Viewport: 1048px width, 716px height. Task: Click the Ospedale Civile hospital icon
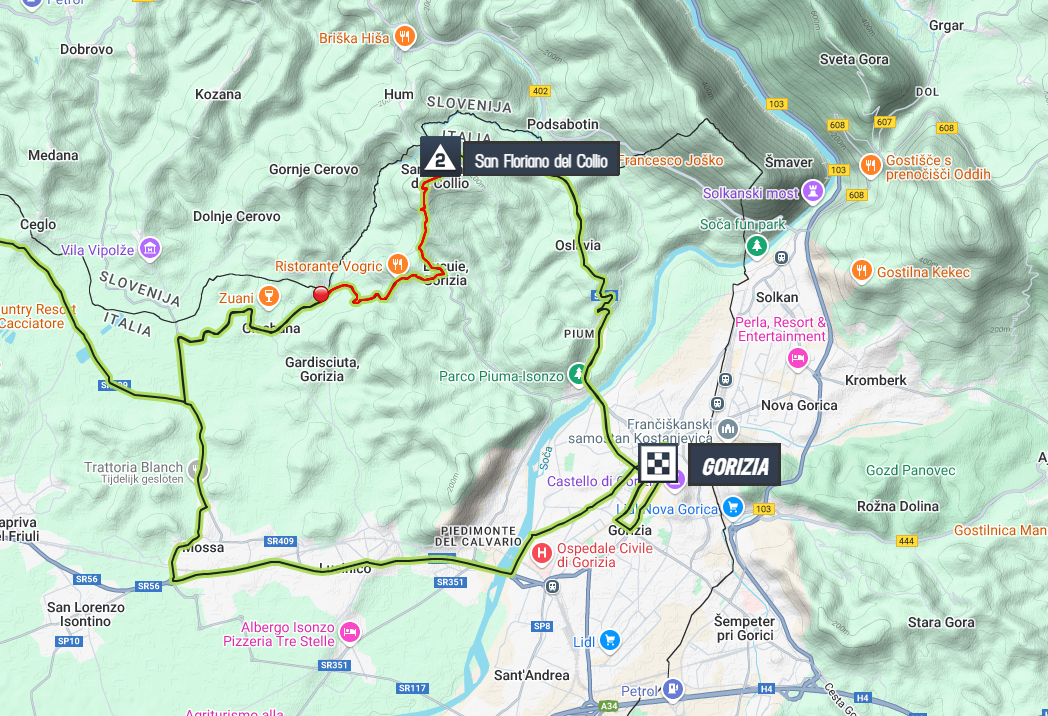(541, 553)
